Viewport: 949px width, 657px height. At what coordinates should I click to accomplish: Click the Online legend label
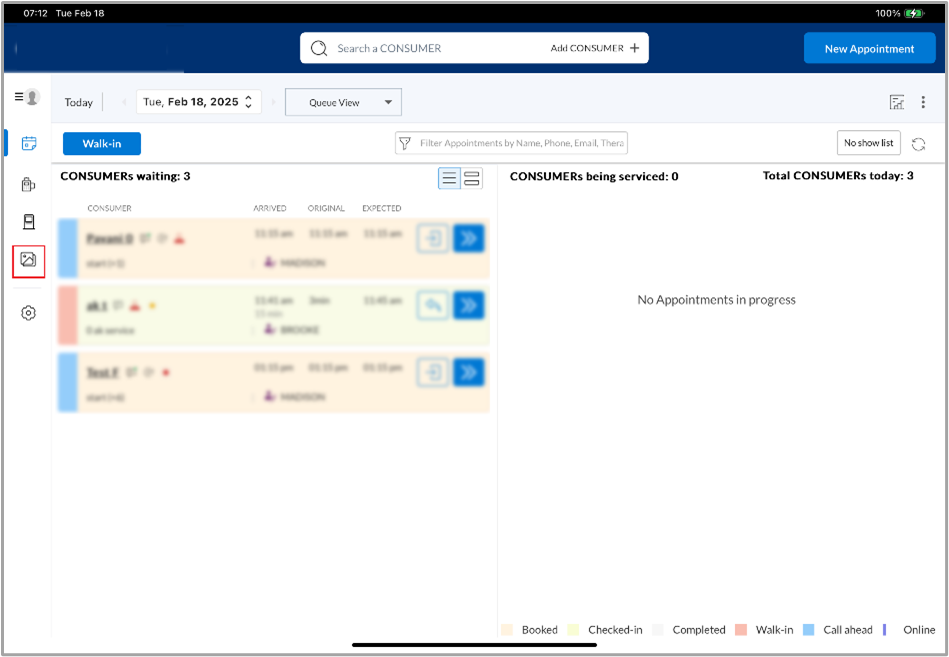(919, 630)
